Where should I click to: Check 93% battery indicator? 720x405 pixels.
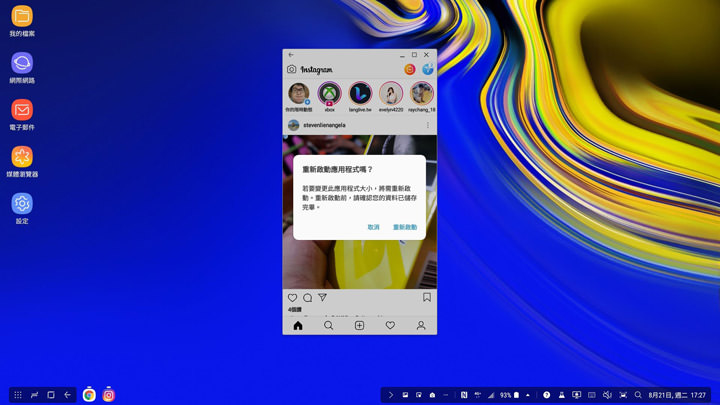point(509,395)
